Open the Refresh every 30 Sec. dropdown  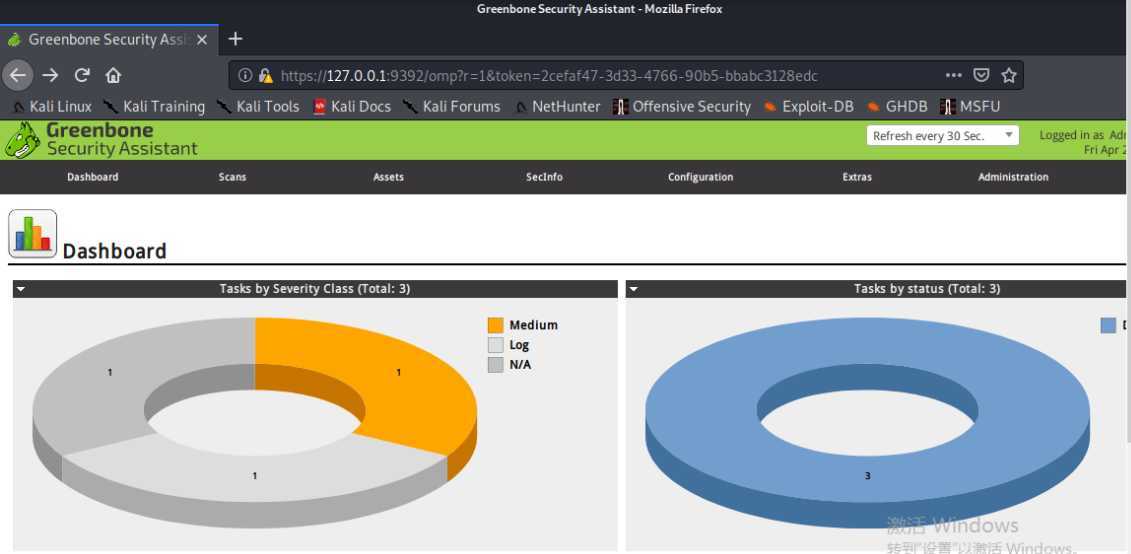(943, 136)
